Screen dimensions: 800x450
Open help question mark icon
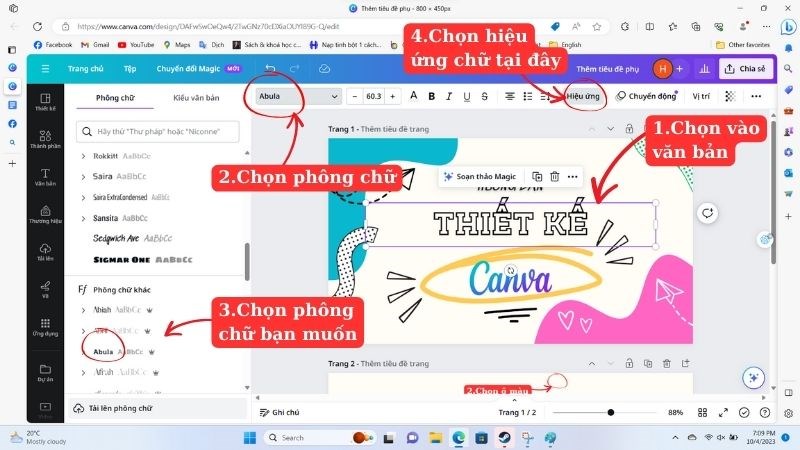765,412
